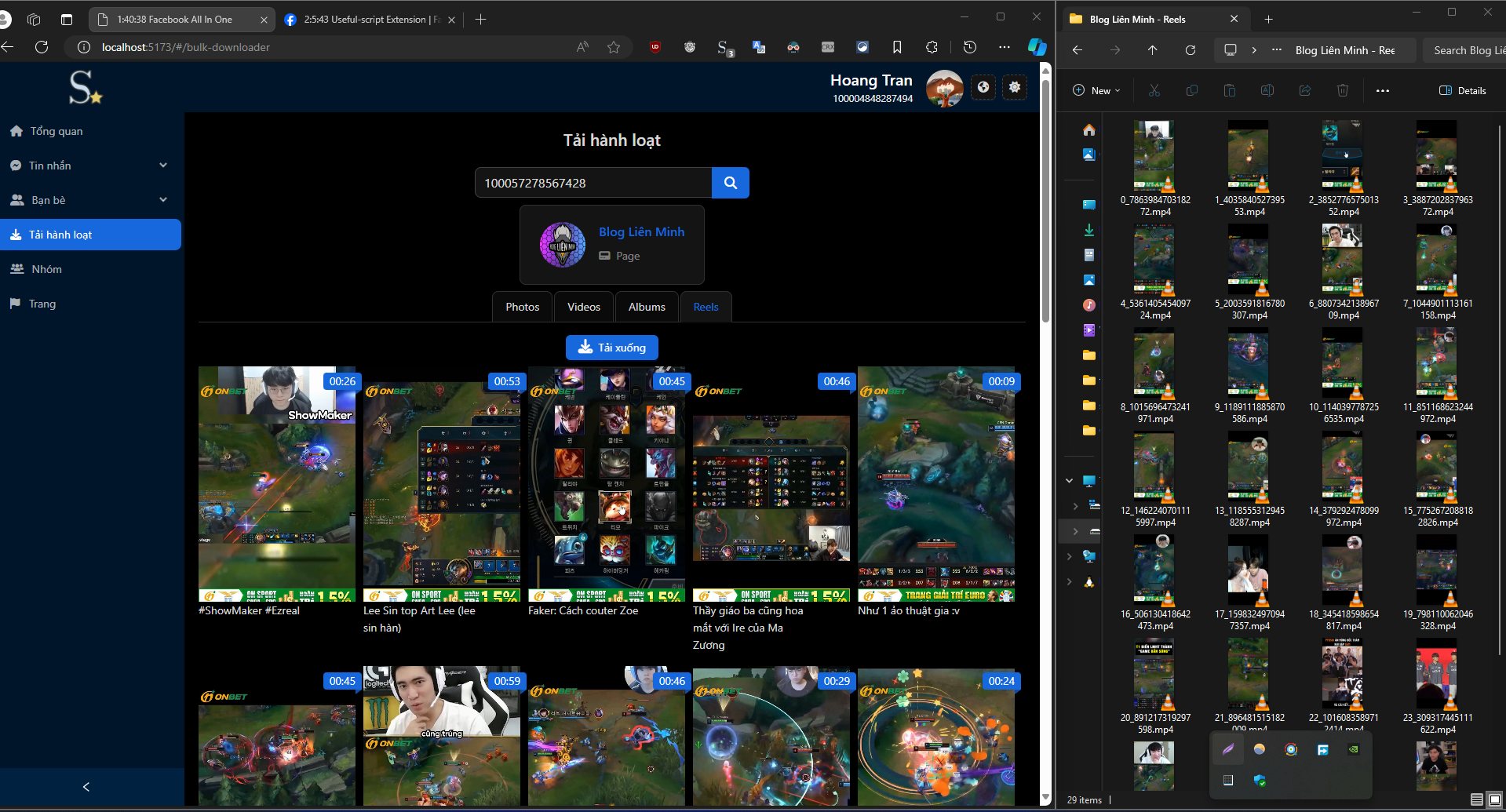Open the Blog Liên Minh page link
1506x812 pixels.
point(641,232)
